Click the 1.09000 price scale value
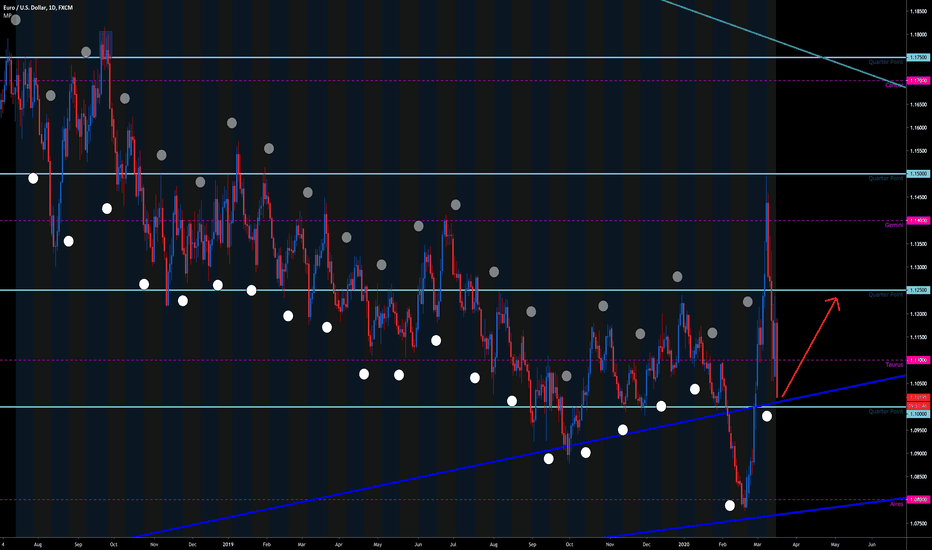 918,453
